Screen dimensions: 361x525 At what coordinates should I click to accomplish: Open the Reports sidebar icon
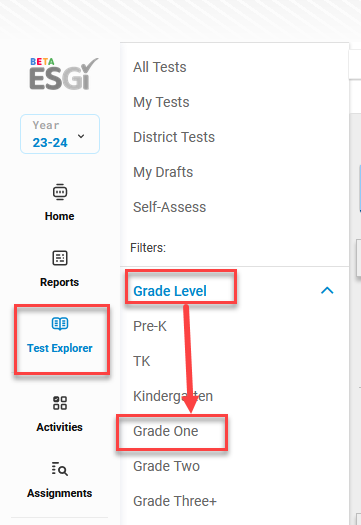pyautogui.click(x=60, y=258)
